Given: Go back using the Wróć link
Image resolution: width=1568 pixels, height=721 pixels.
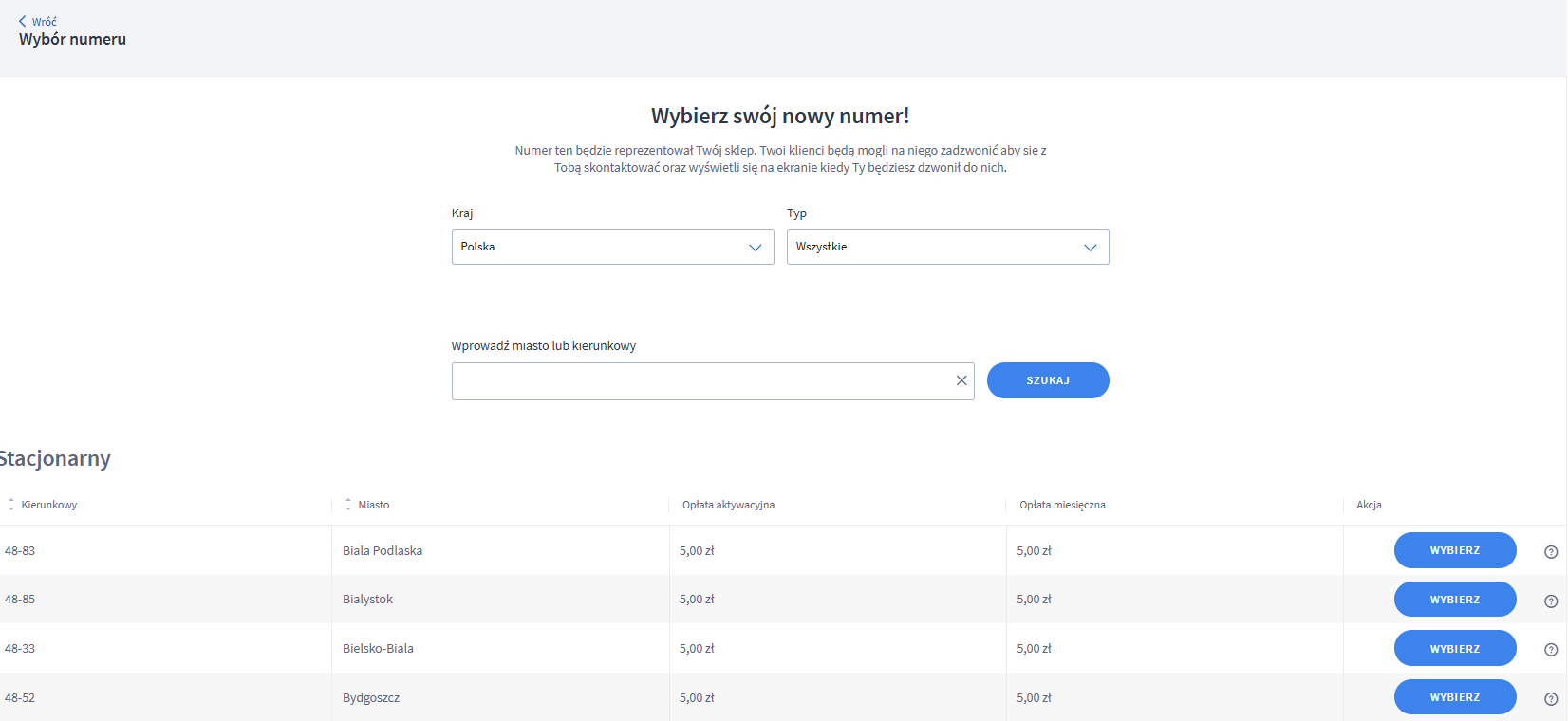Looking at the screenshot, I should 45,22.
